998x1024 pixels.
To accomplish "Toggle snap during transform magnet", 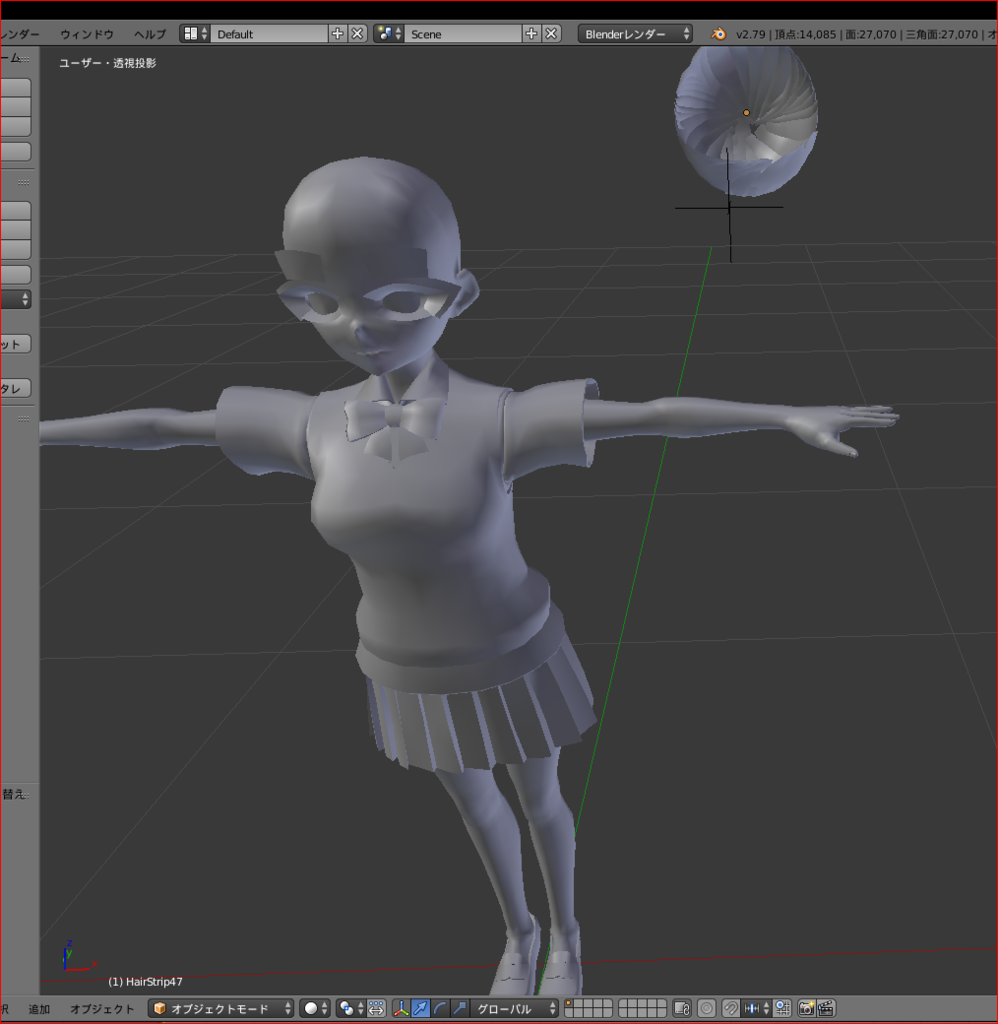I will (x=732, y=1009).
